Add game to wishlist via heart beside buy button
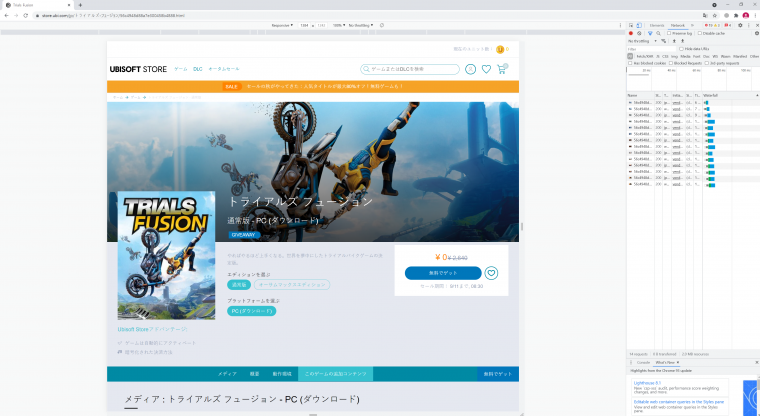Viewport: 760px width, 416px height. (491, 273)
